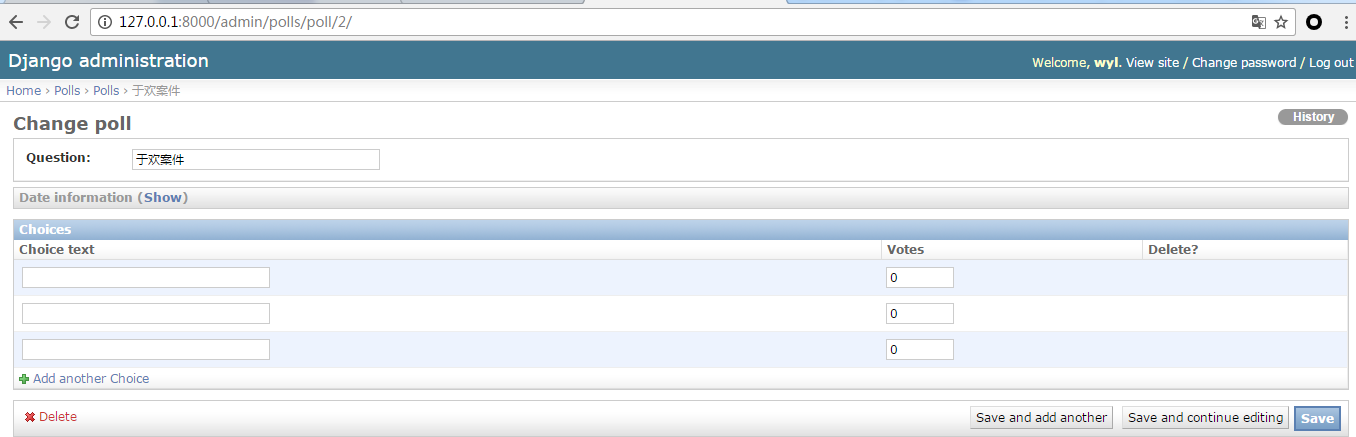Click the Django administration header title
1356x437 pixels.
(108, 61)
